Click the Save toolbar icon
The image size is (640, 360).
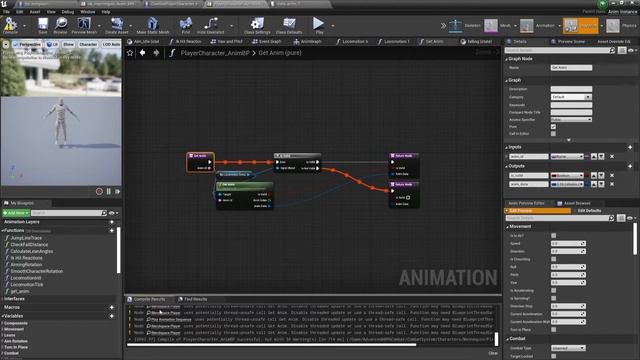click(42, 25)
